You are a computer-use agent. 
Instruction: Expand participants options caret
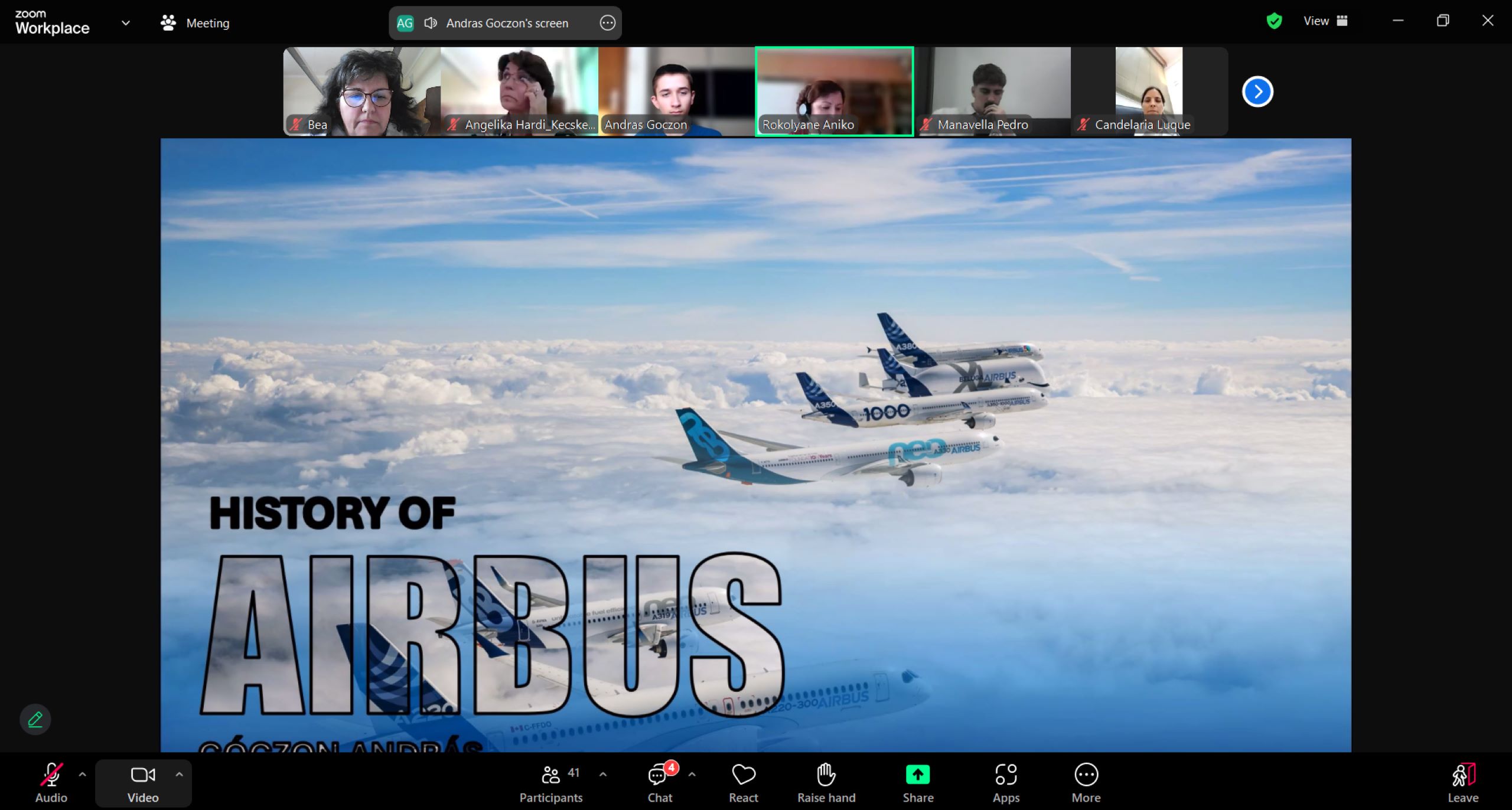[x=602, y=774]
